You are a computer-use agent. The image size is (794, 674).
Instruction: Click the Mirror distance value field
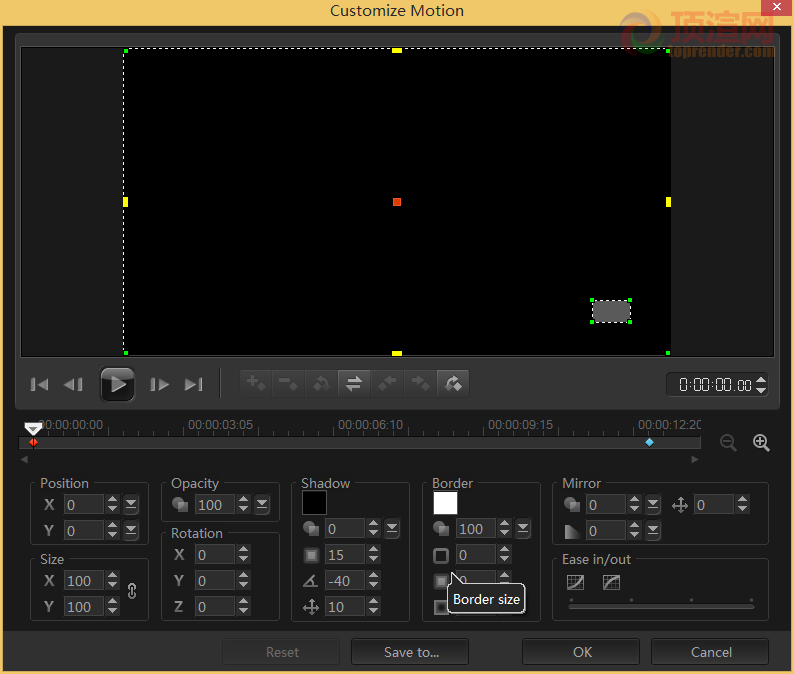pyautogui.click(x=713, y=504)
